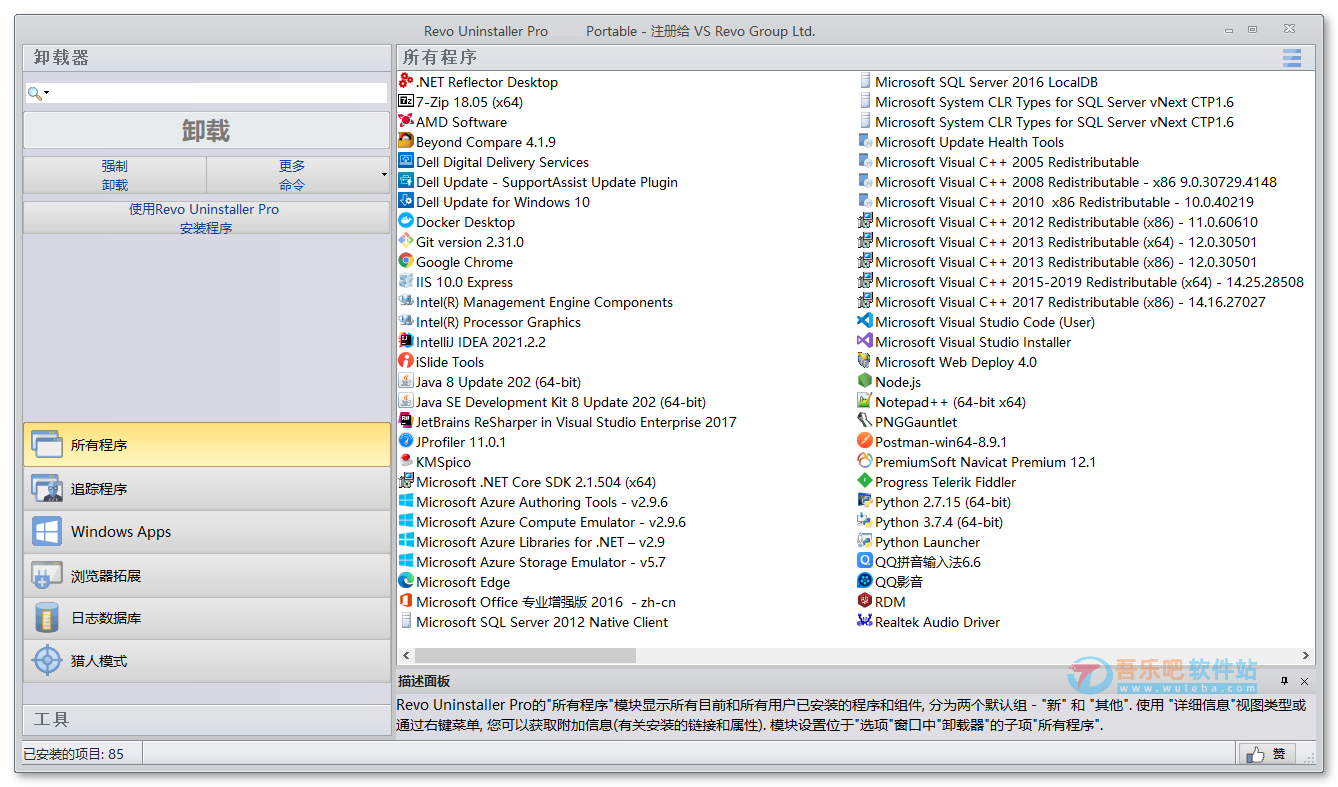Click inside the program search field
1338x787 pixels.
[x=217, y=93]
